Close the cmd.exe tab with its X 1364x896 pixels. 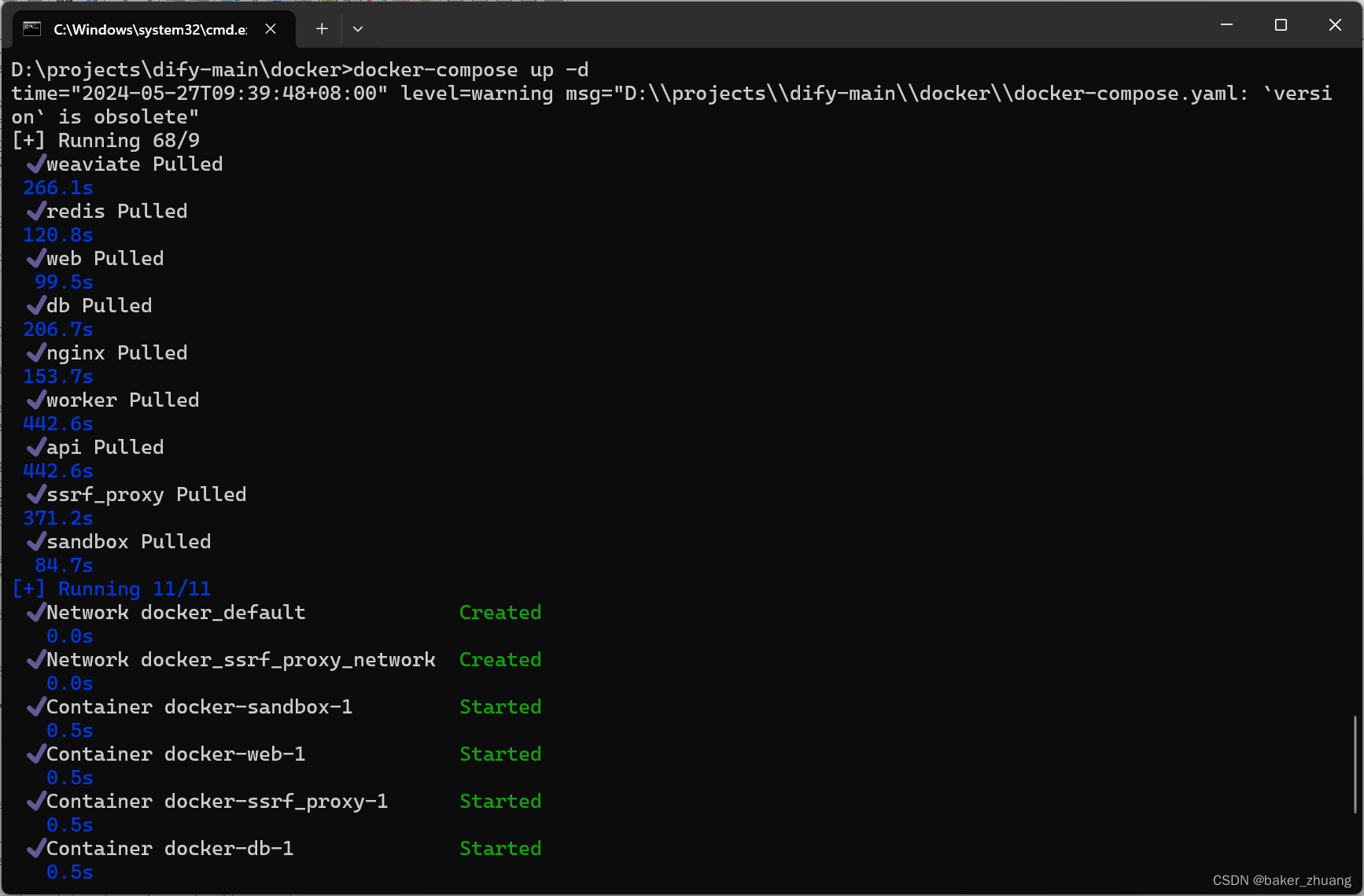271,28
